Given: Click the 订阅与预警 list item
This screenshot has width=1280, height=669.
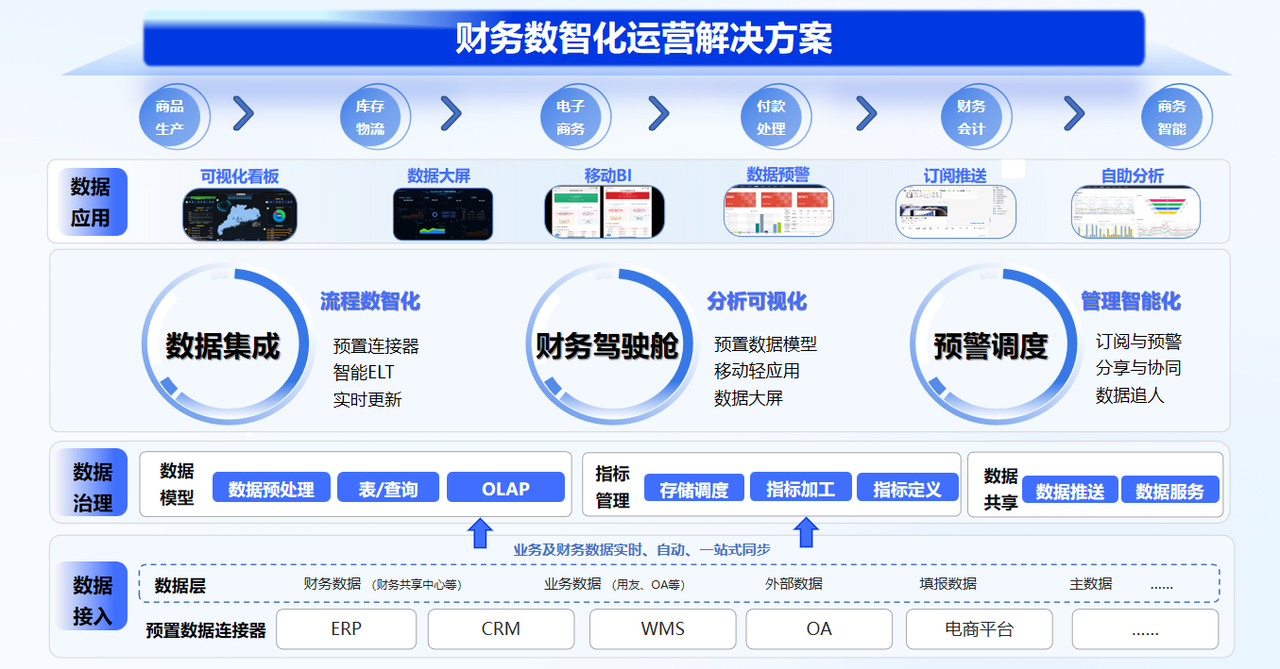Looking at the screenshot, I should click(1138, 341).
